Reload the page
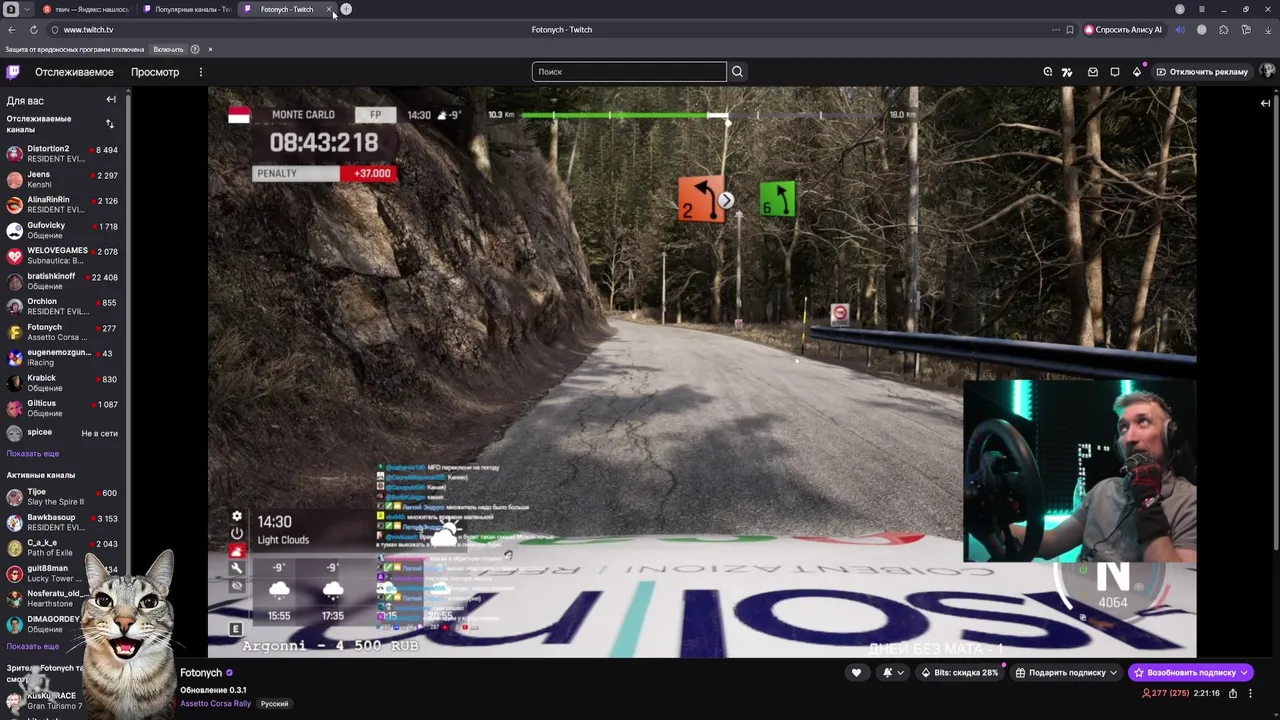This screenshot has height=720, width=1280. (33, 30)
